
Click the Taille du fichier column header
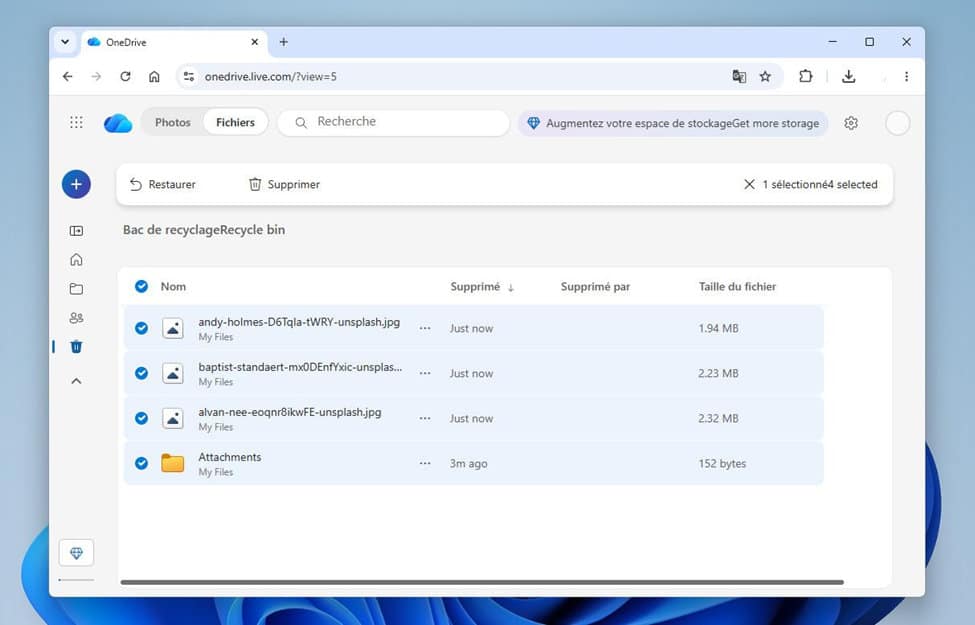point(737,287)
